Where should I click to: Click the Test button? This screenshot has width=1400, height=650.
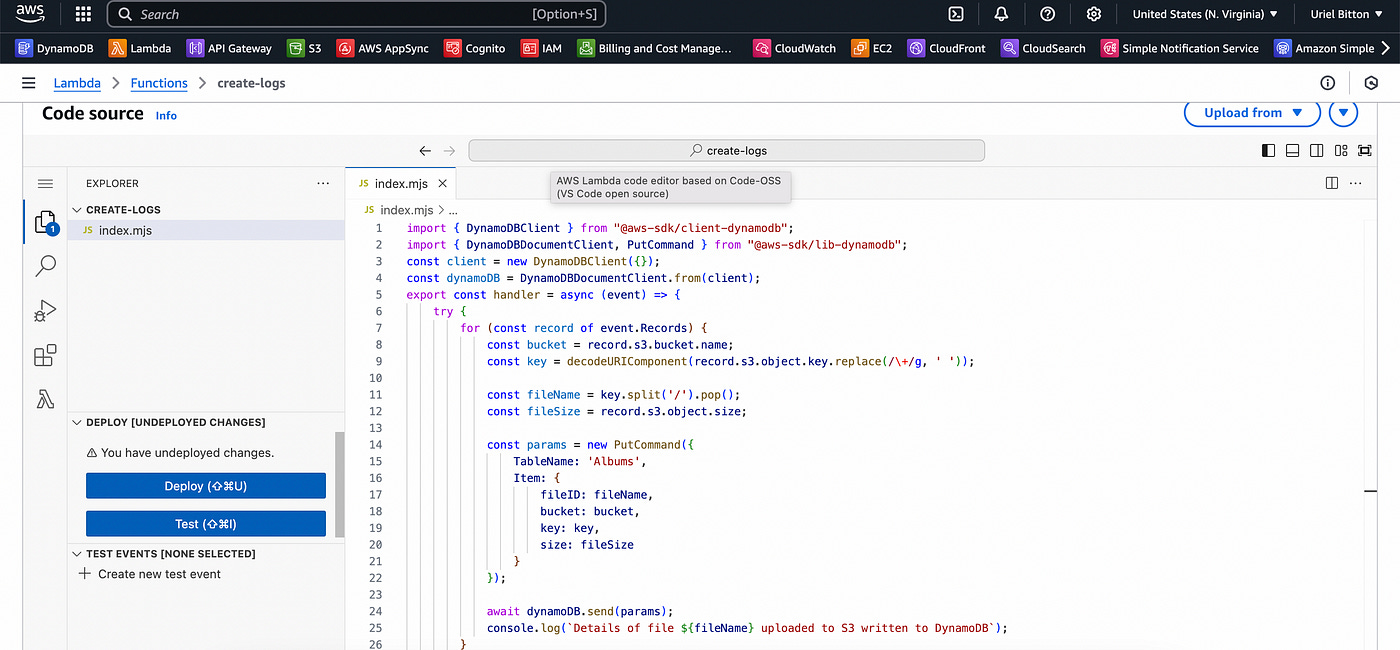[206, 524]
